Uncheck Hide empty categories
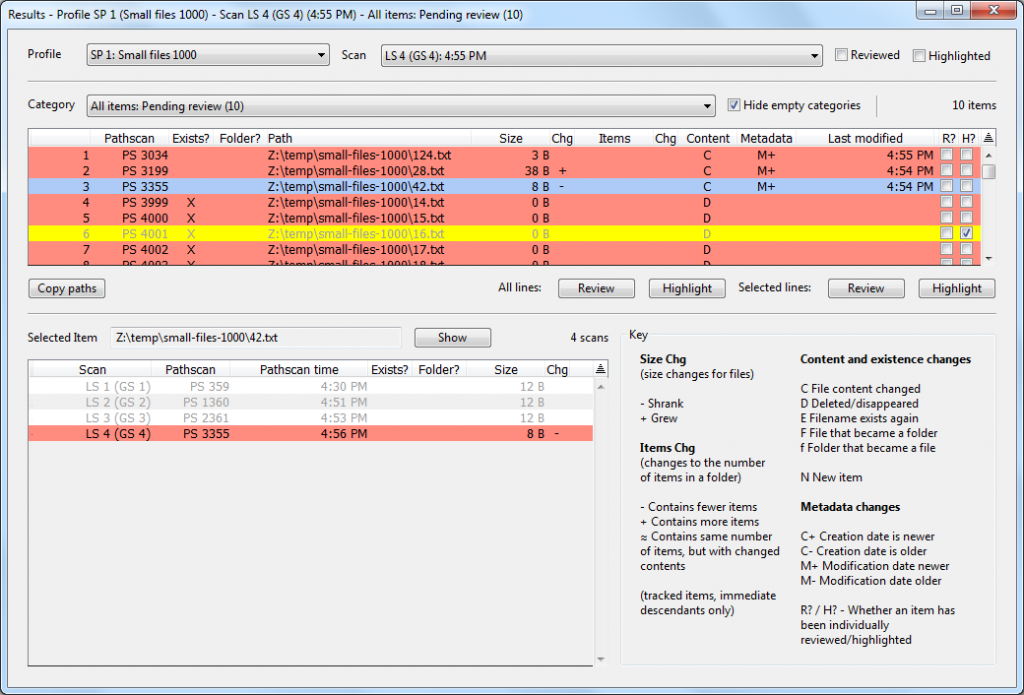1024x695 pixels. 734,105
